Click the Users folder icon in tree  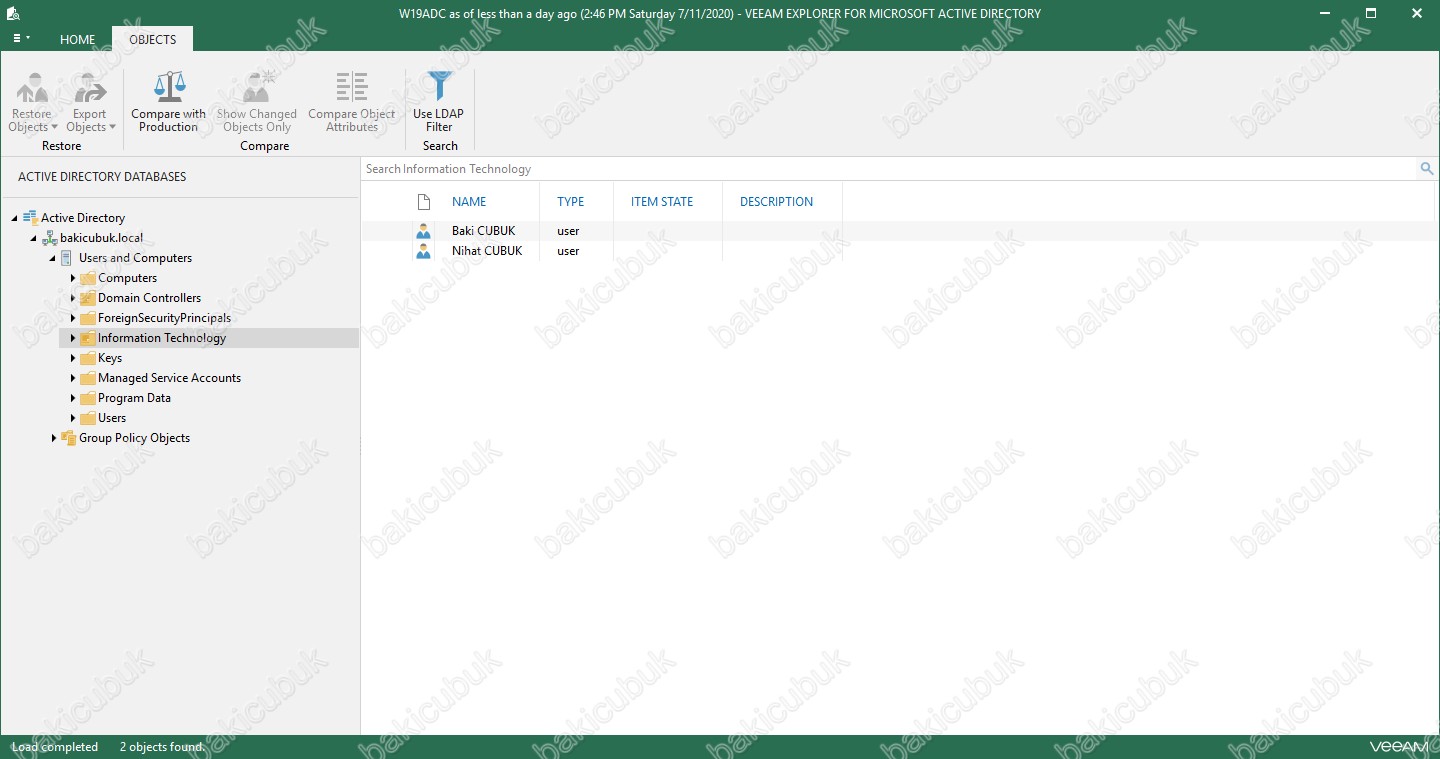pyautogui.click(x=88, y=418)
